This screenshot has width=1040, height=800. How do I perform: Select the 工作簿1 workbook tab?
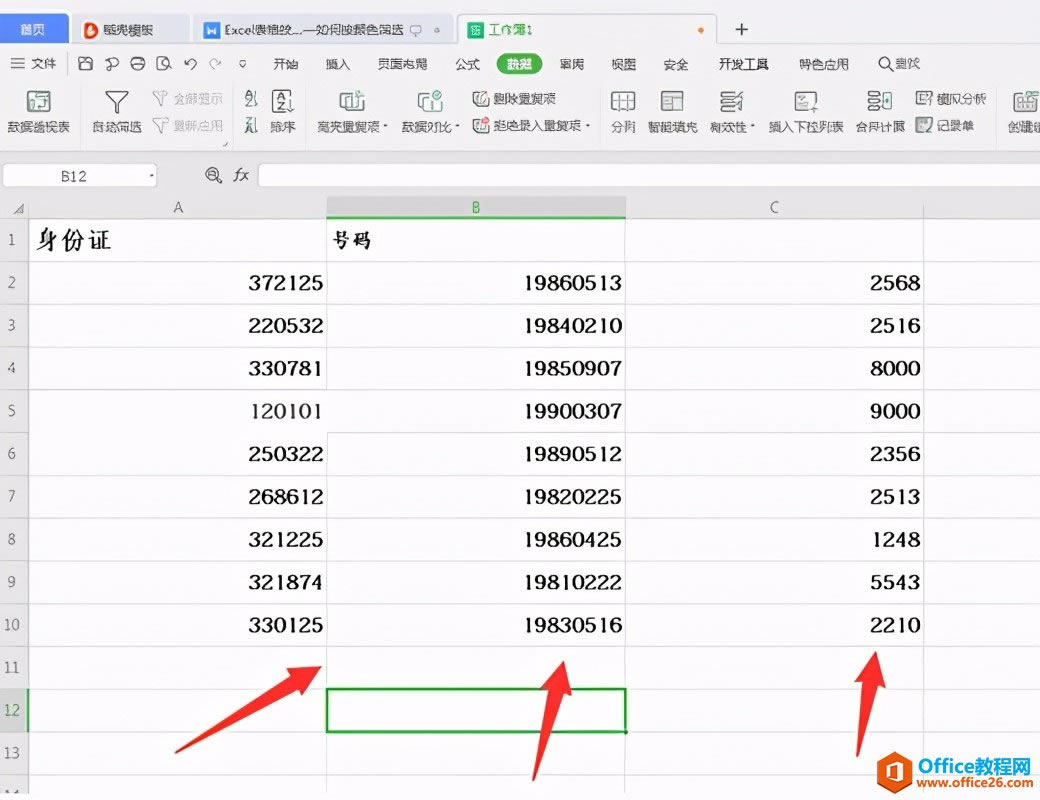587,30
